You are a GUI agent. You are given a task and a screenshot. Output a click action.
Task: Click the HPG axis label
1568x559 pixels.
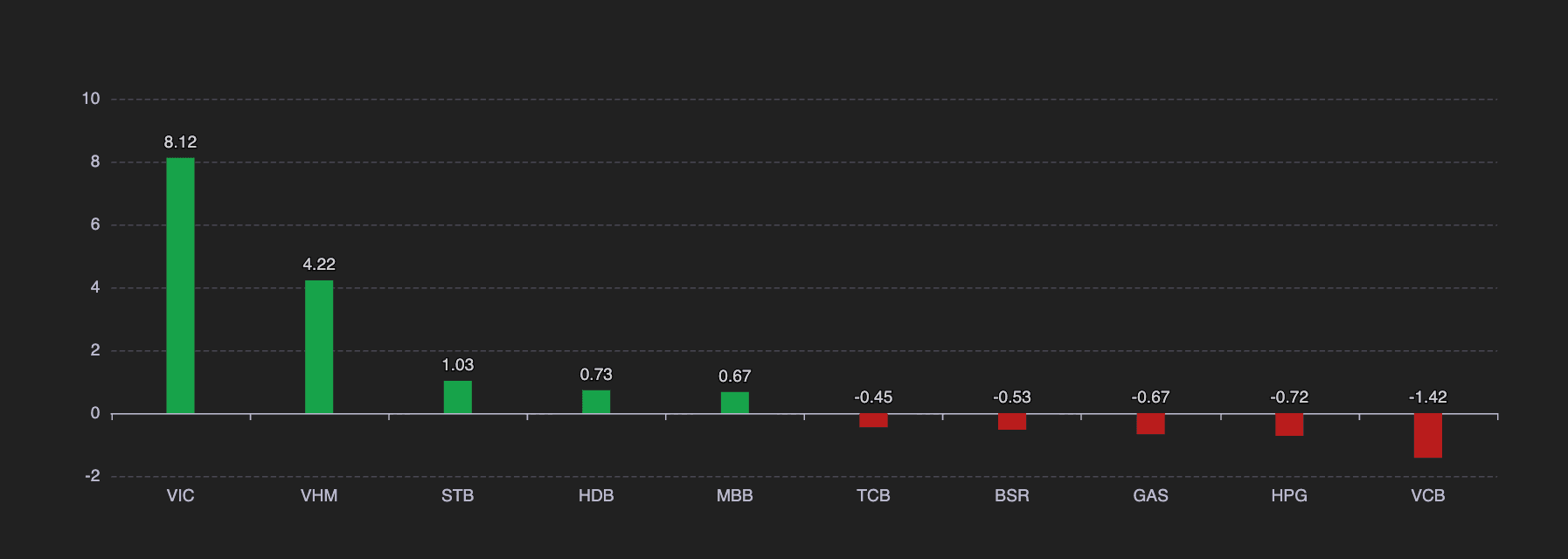1289,496
